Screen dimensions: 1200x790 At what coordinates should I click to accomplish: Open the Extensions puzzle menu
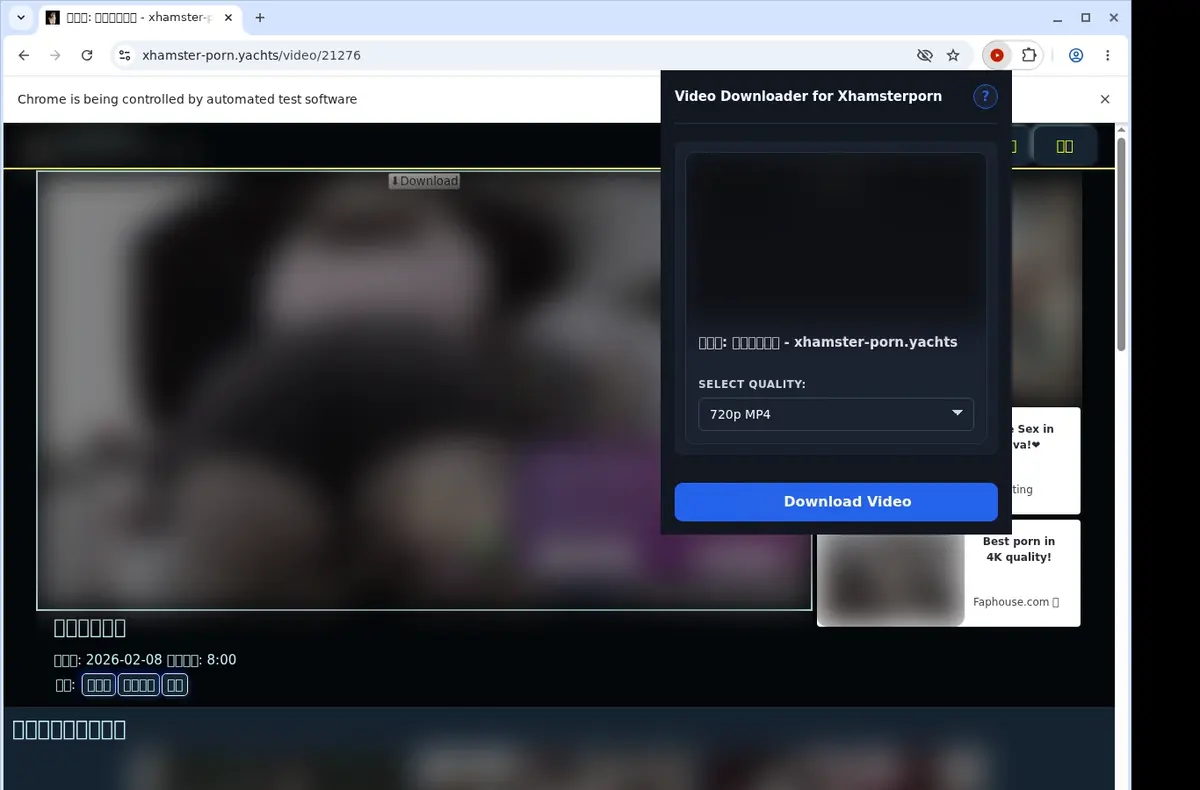pos(1028,55)
